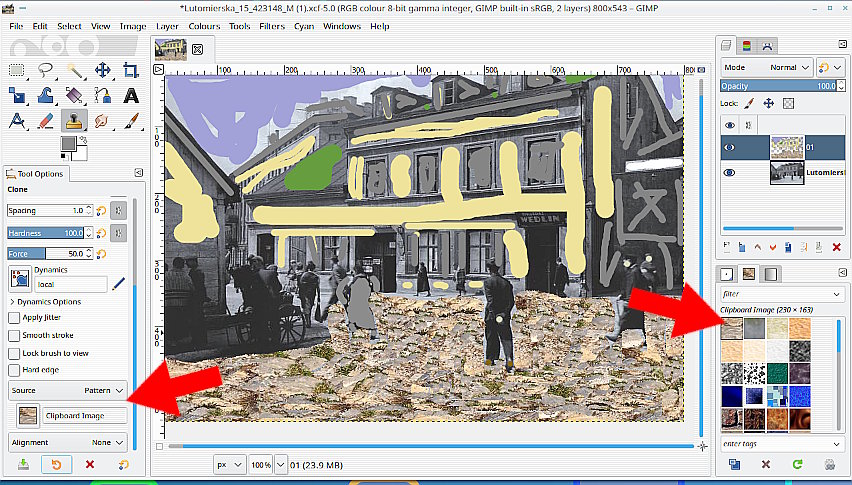Select the Measure compass tool
852x485 pixels.
[x=17, y=121]
